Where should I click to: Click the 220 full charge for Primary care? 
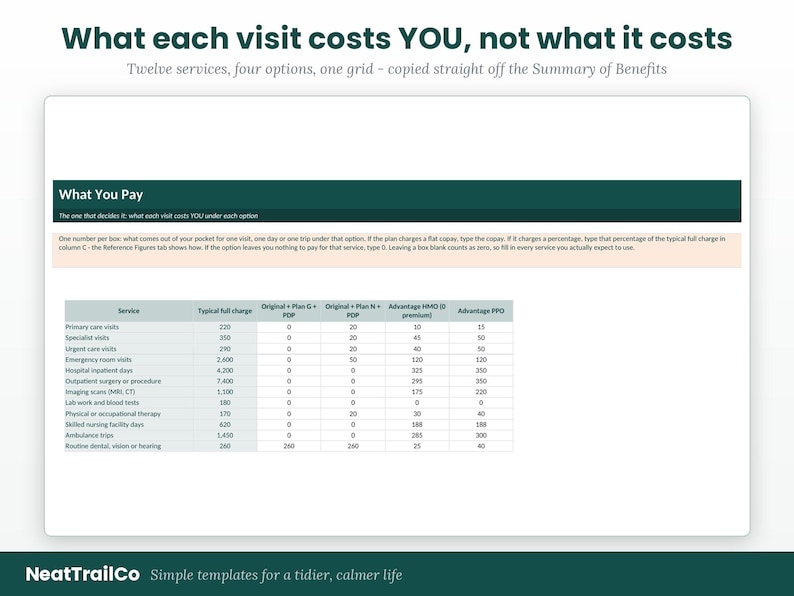click(225, 327)
